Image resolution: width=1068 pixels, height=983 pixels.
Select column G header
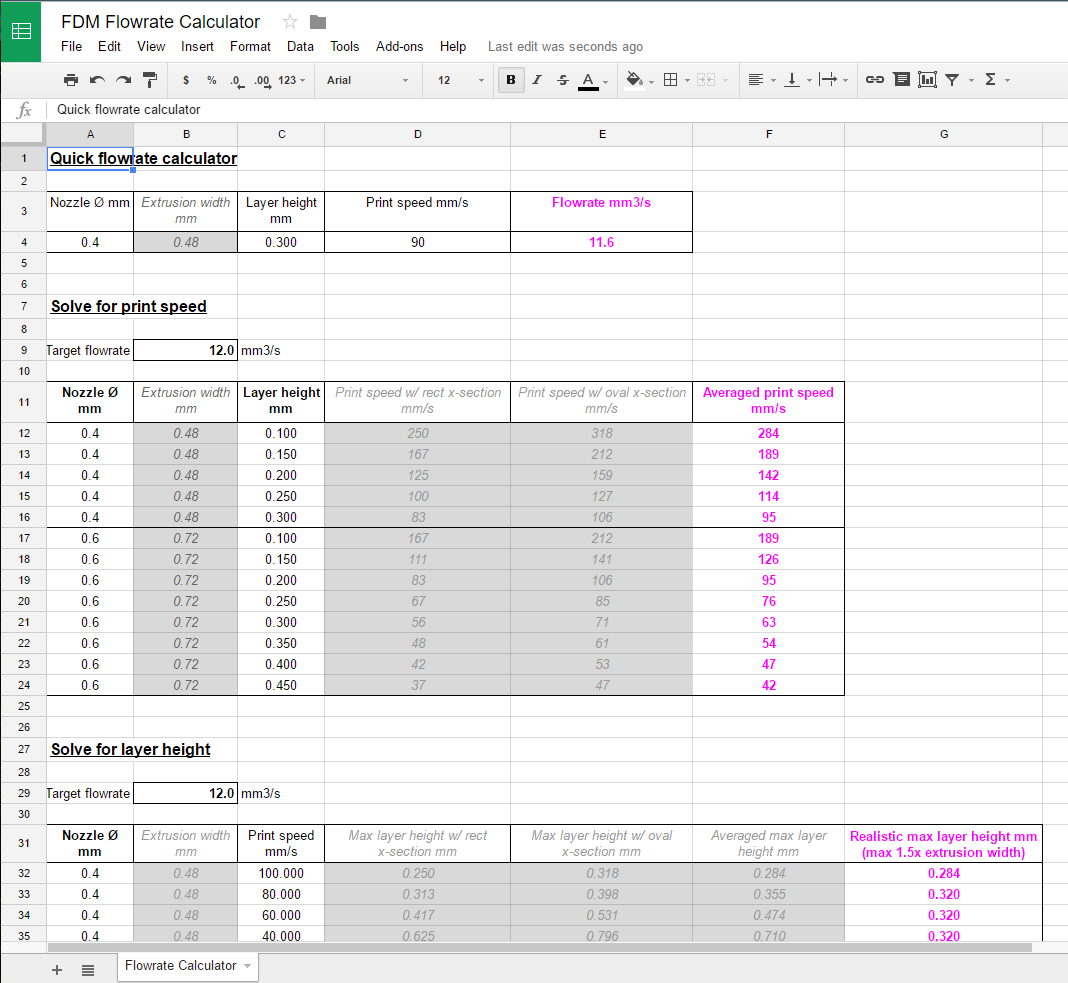pyautogui.click(x=943, y=134)
